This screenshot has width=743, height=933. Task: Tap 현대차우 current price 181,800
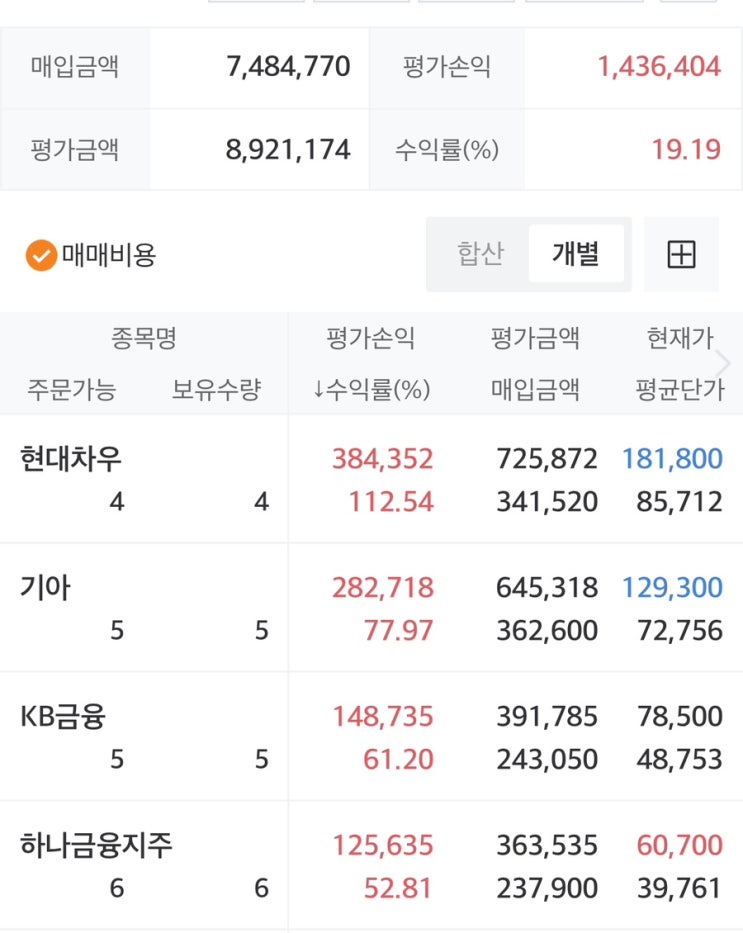click(672, 459)
